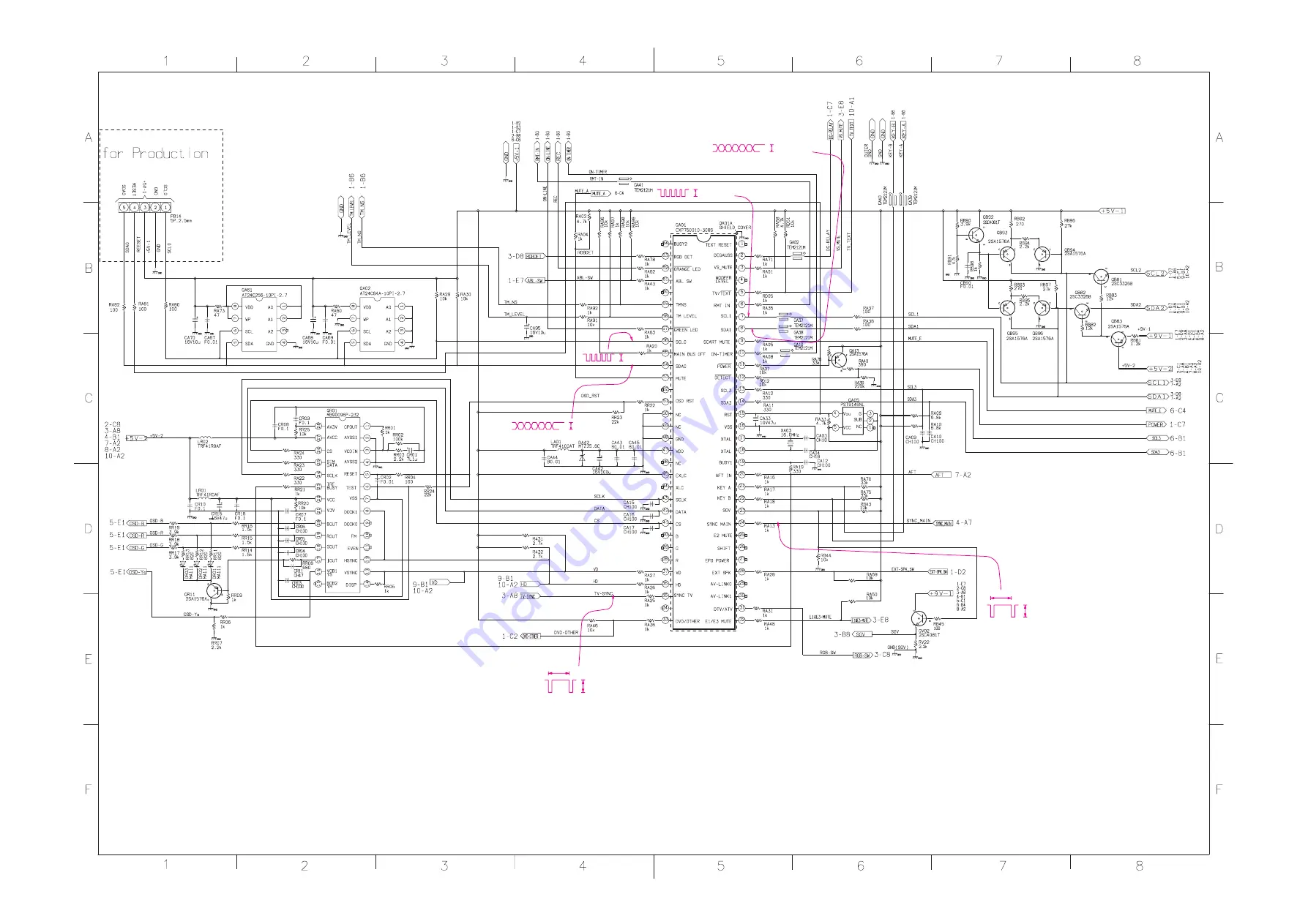Image resolution: width=1308 pixels, height=924 pixels.
Task: Click the POWER connector marked 1-C7
Action: pyautogui.click(x=1156, y=424)
